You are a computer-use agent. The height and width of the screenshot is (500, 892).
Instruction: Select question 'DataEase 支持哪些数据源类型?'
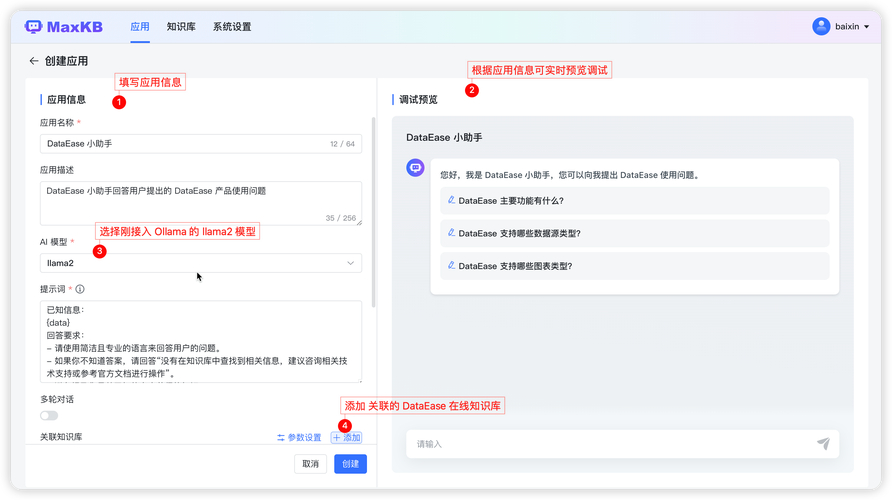[x=635, y=233]
